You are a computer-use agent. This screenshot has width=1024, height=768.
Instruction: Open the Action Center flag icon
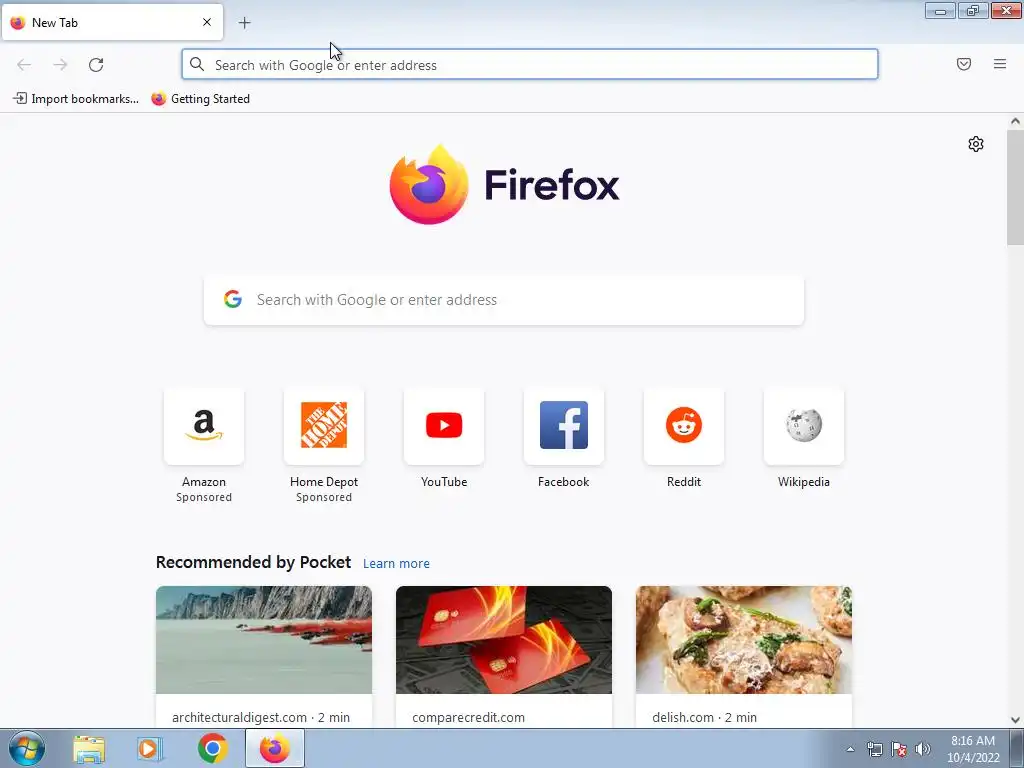pyautogui.click(x=899, y=749)
